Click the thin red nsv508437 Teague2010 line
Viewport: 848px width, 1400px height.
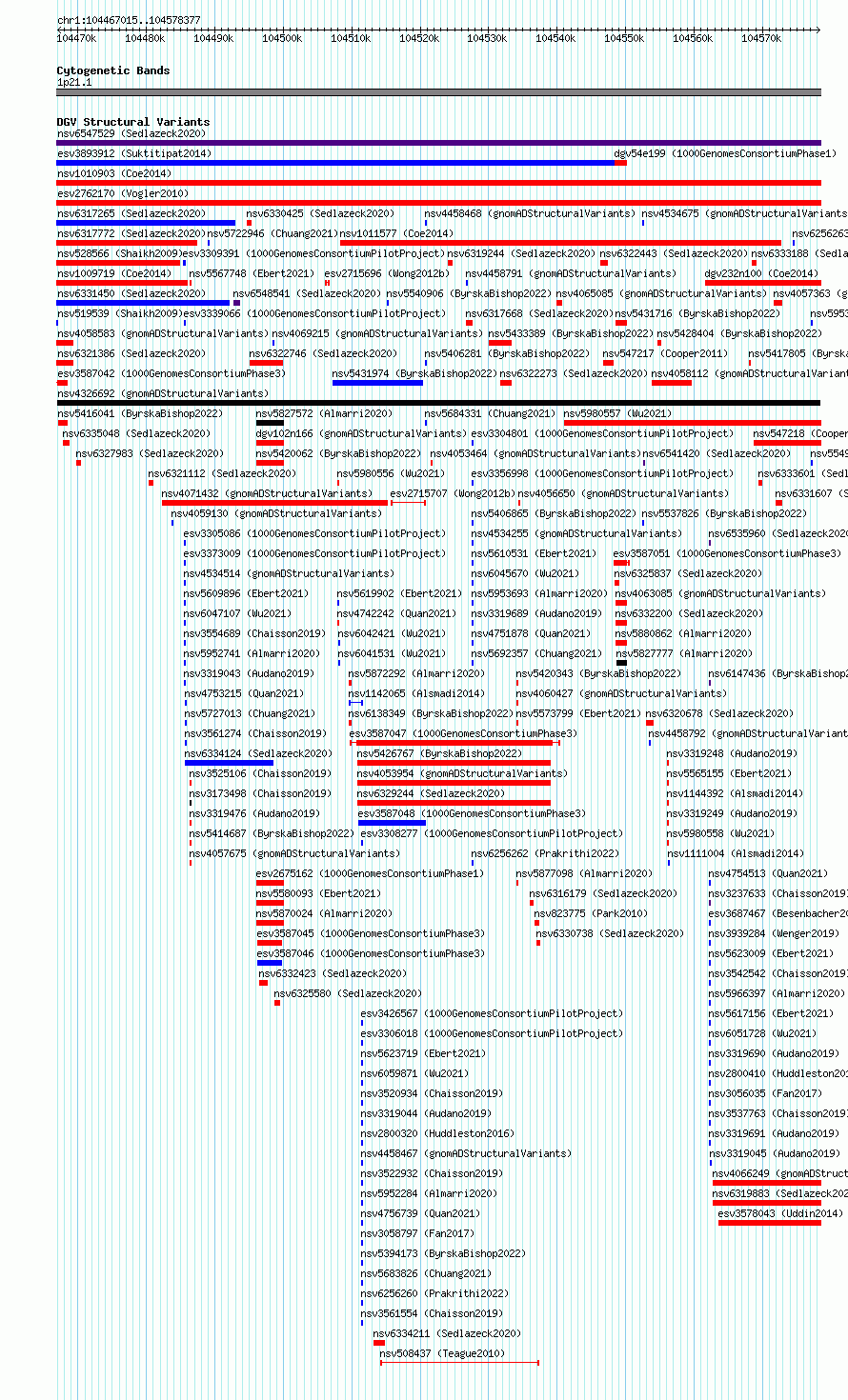[459, 1362]
